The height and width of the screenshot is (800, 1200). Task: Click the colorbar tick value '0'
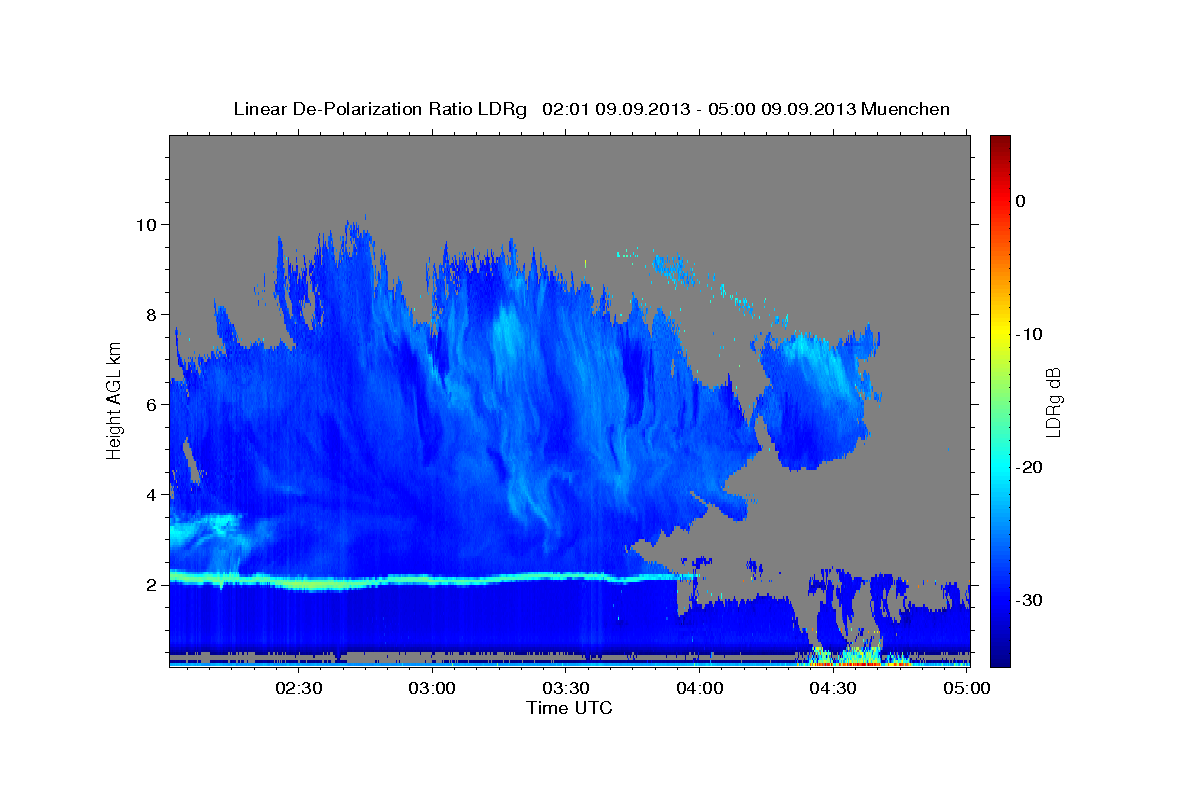point(1020,201)
